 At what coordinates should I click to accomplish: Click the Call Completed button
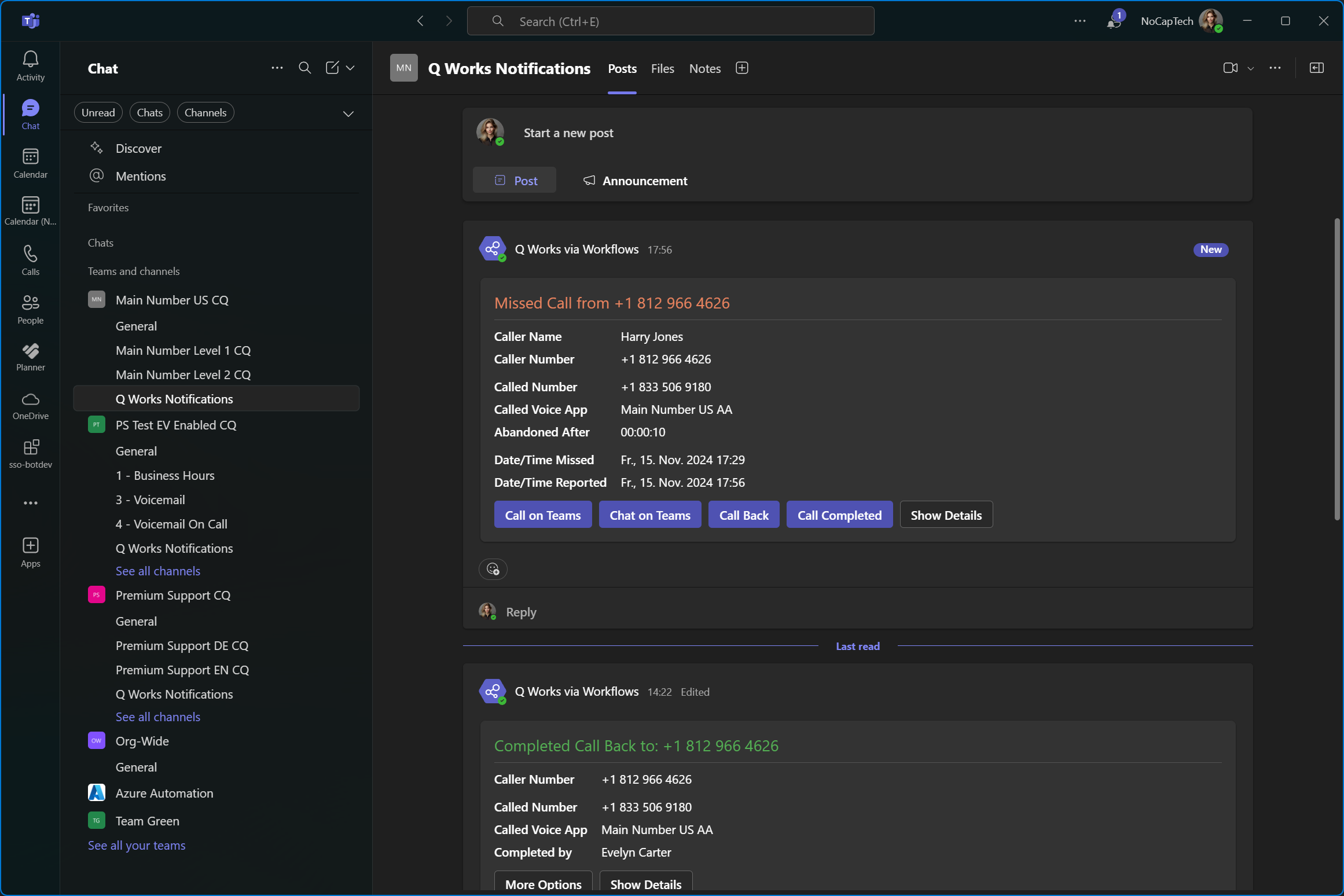point(839,514)
